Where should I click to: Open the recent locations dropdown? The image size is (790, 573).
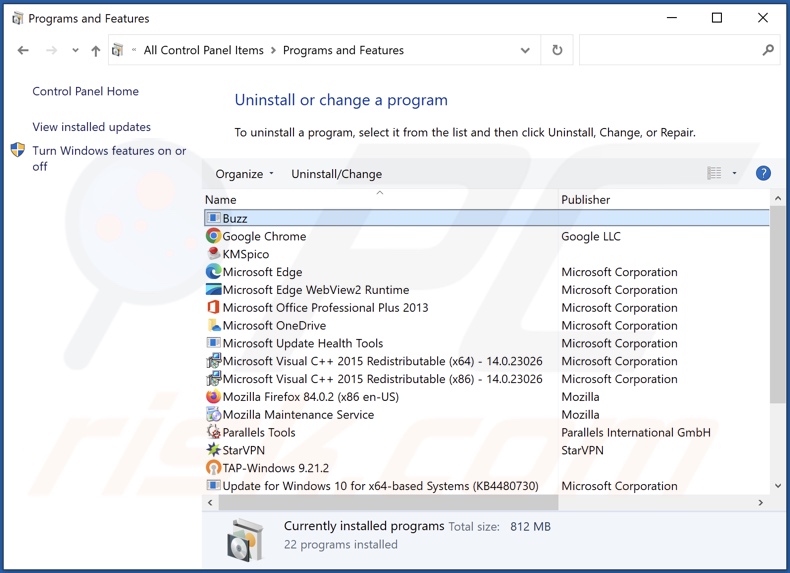pos(75,50)
